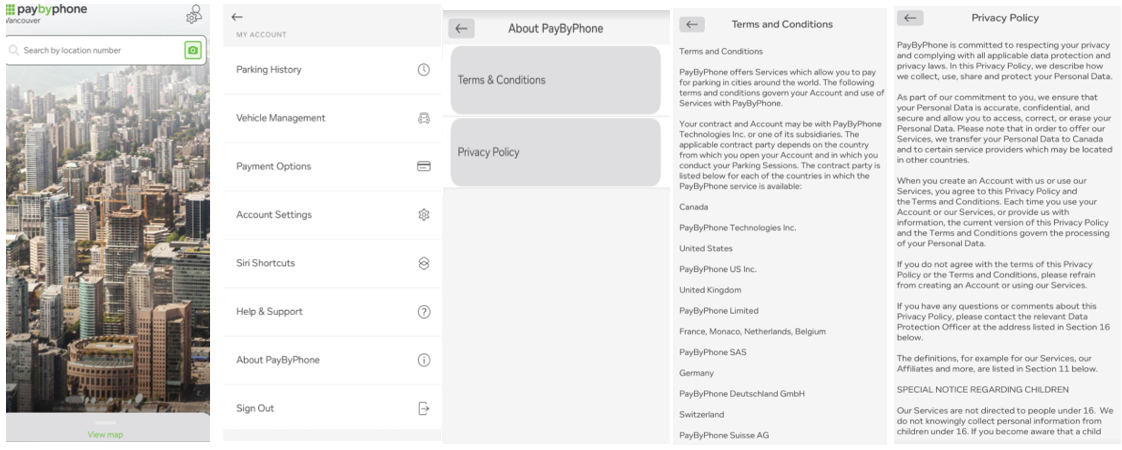Tap the Parking History clock icon
The height and width of the screenshot is (450, 1122).
[x=424, y=69]
